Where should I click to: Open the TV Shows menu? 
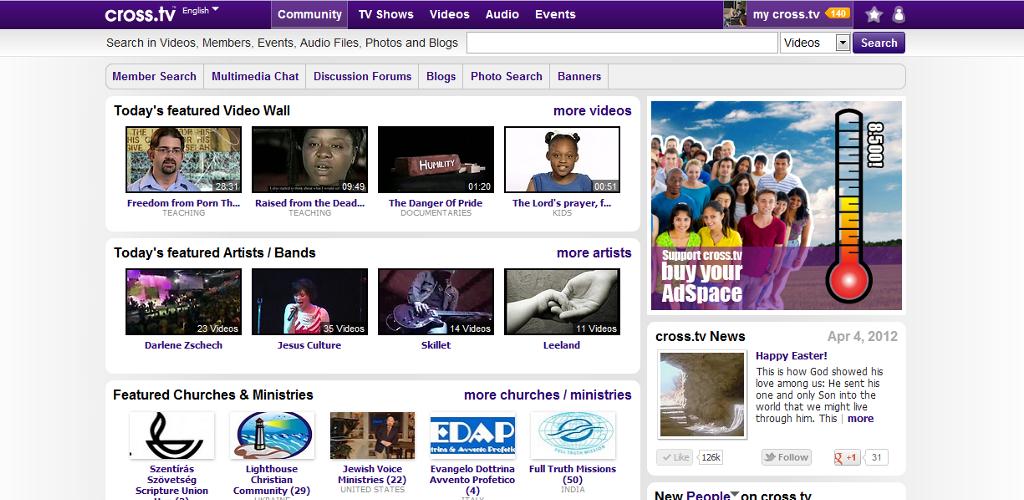tap(386, 14)
